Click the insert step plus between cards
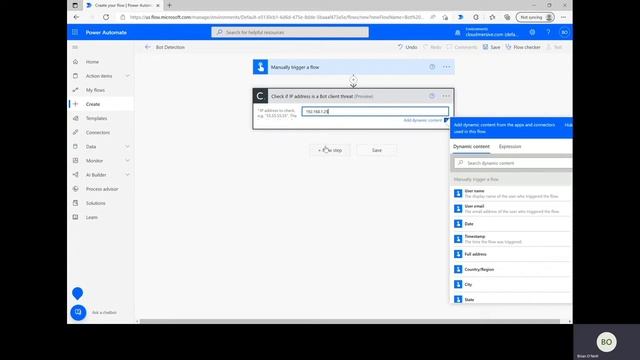The width and height of the screenshot is (640, 360). [353, 80]
